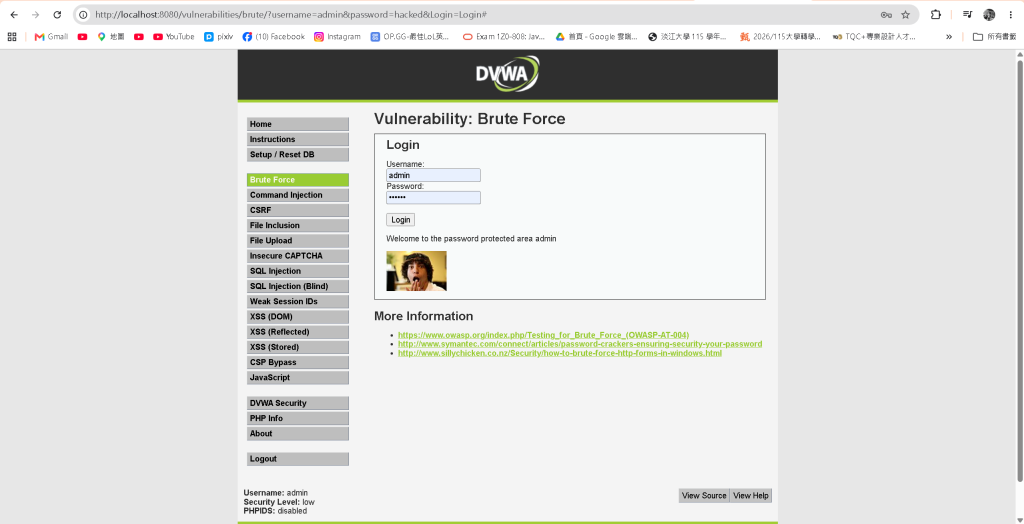Open the Chrome three-dot menu

click(x=1010, y=14)
